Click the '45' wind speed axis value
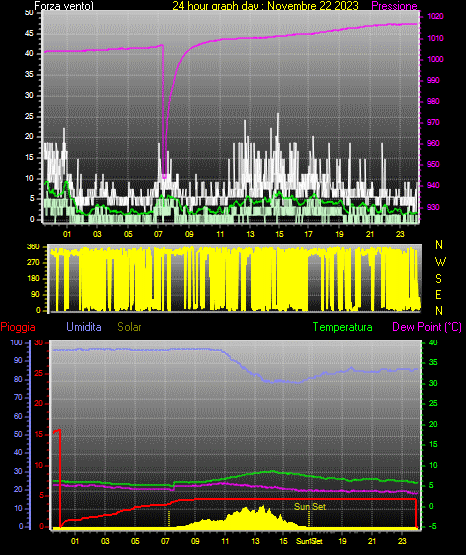This screenshot has height=555, width=466. coord(29,33)
